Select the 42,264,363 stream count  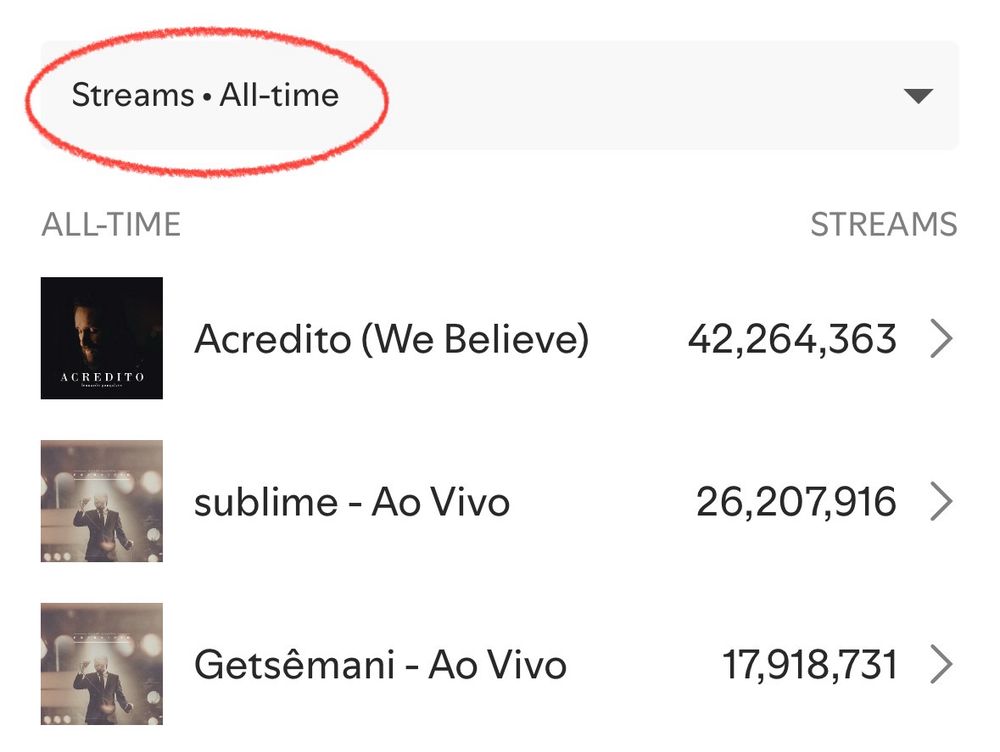[x=792, y=340]
